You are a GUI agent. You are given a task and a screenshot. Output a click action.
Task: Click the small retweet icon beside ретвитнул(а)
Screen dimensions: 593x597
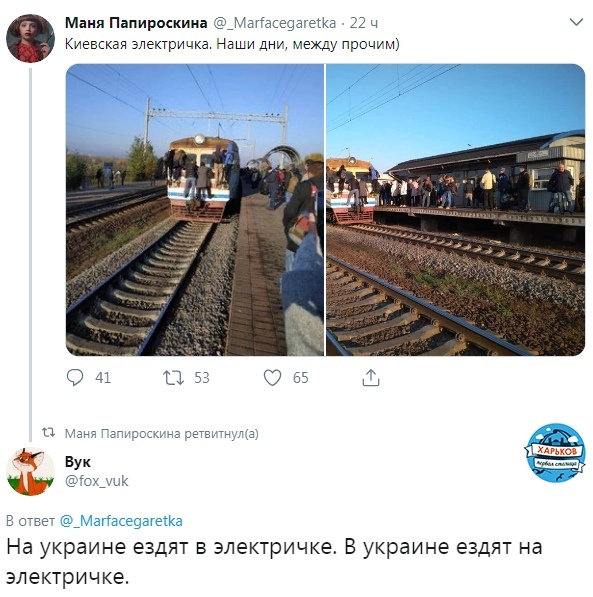48,433
